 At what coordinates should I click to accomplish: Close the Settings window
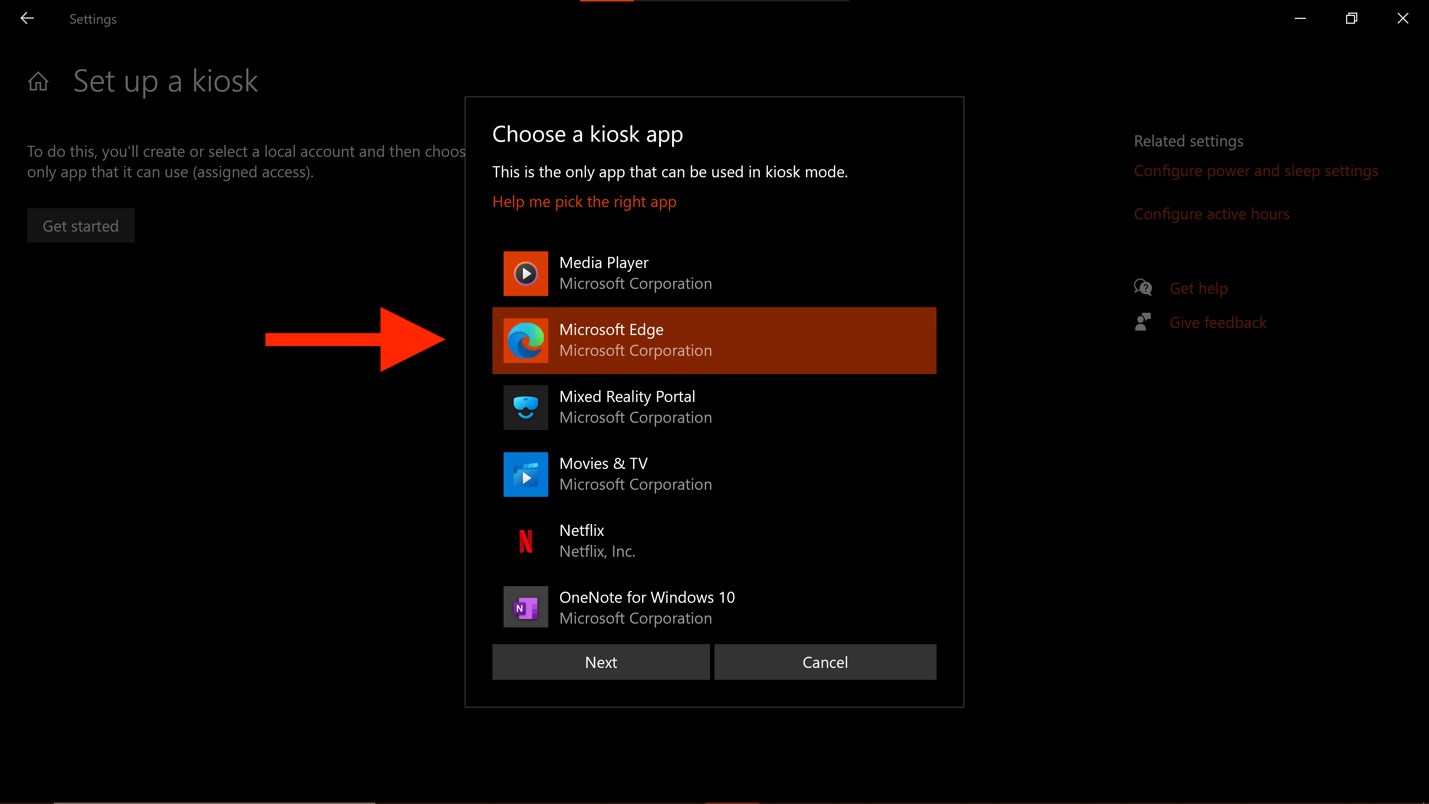(1403, 18)
